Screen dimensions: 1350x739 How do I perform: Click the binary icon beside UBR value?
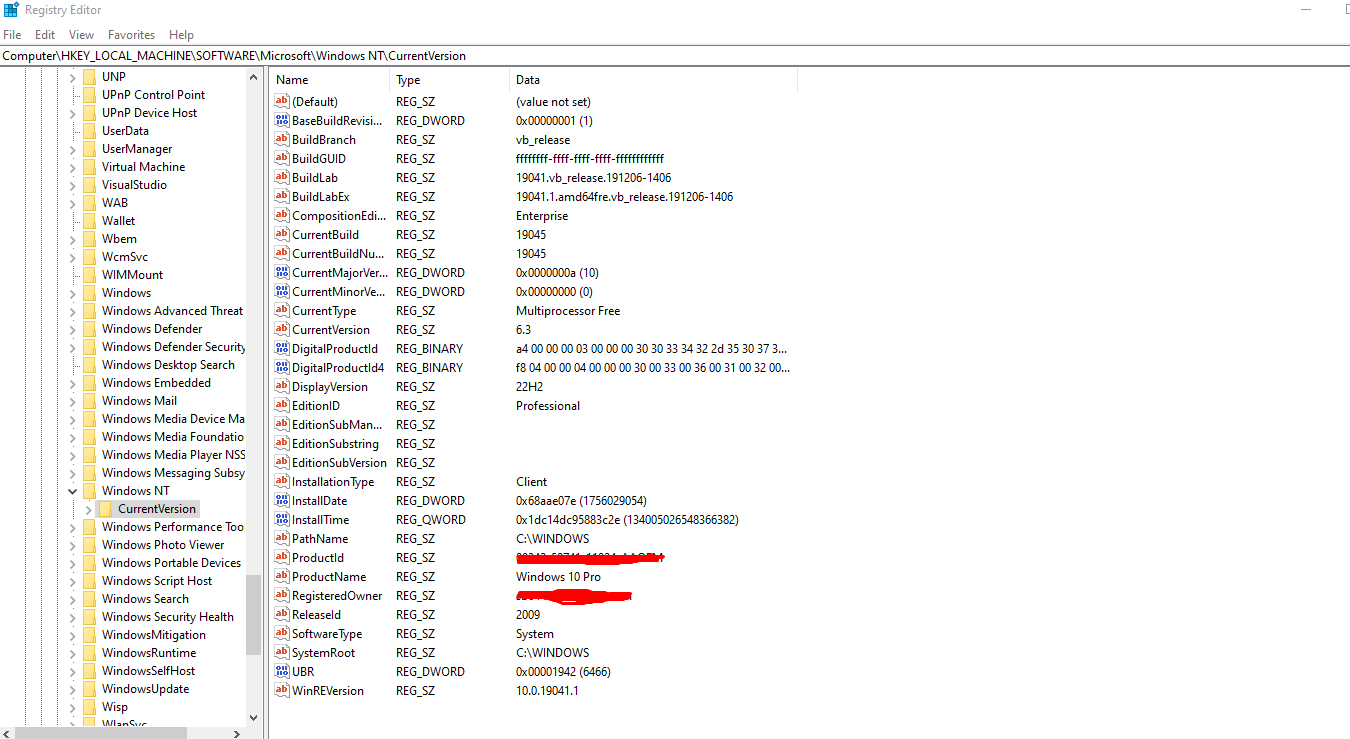point(281,672)
